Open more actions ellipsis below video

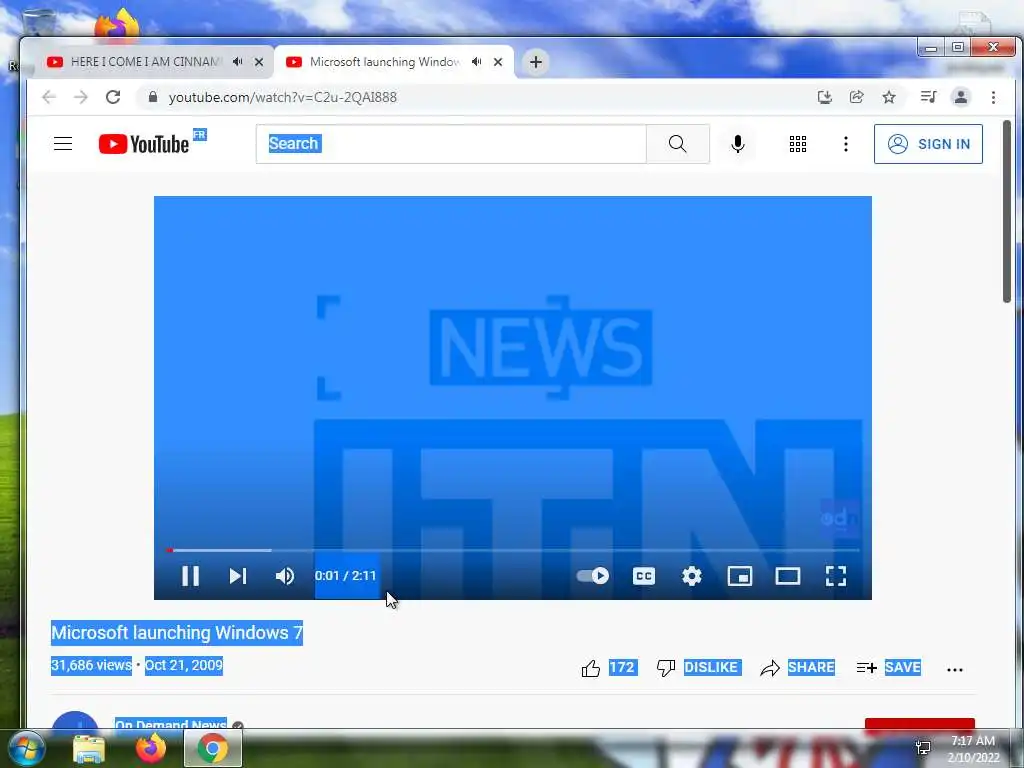955,669
